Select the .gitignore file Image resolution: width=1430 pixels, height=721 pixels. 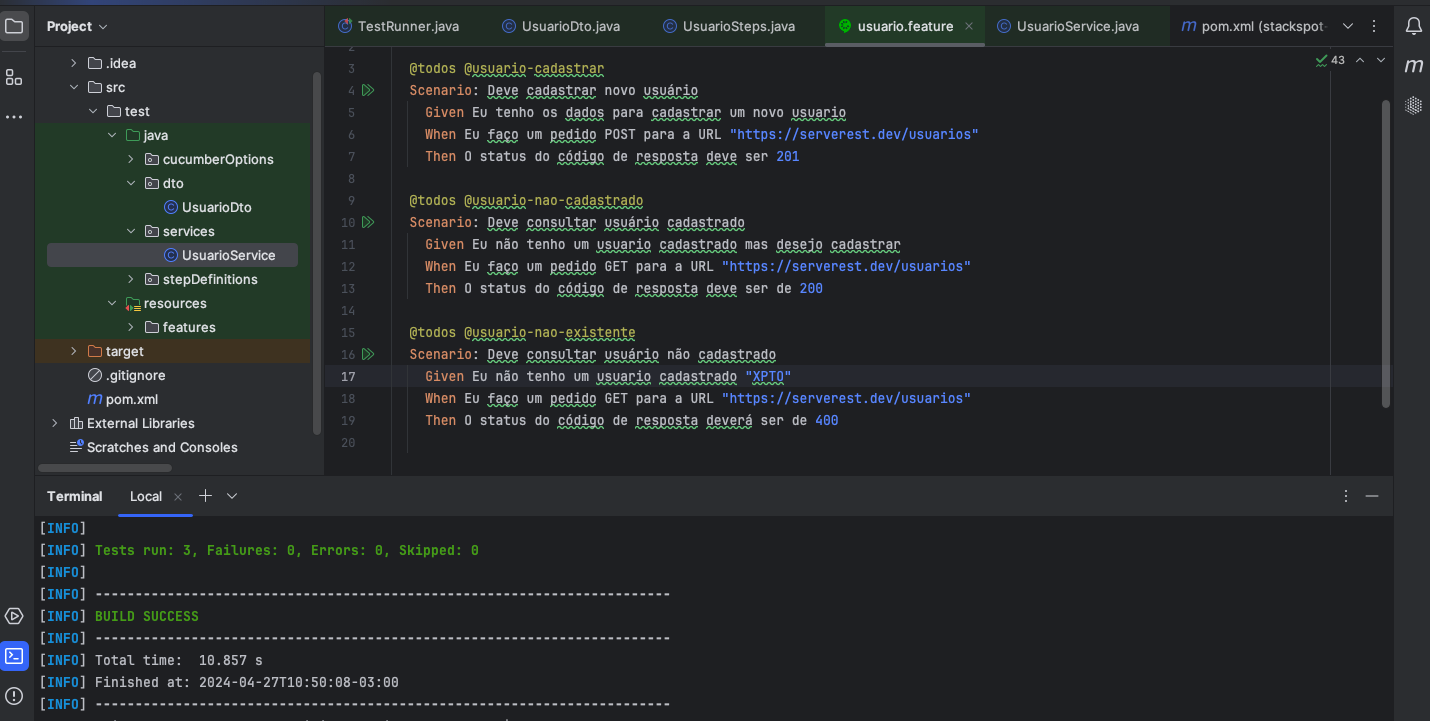pos(126,375)
